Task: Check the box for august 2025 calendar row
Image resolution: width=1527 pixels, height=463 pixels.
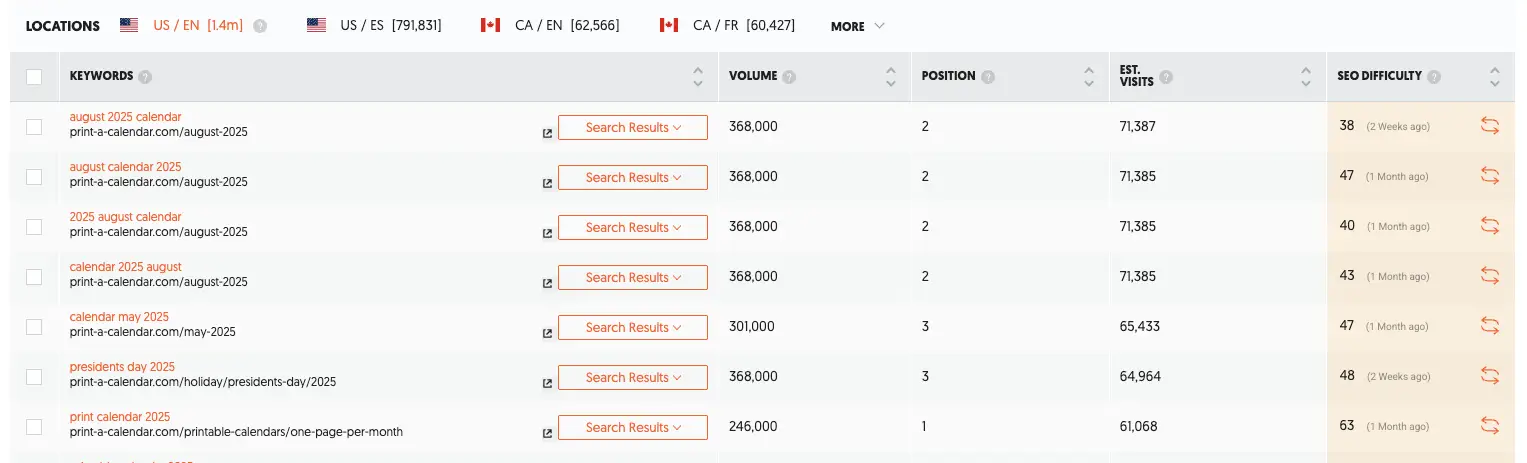Action: coord(34,127)
